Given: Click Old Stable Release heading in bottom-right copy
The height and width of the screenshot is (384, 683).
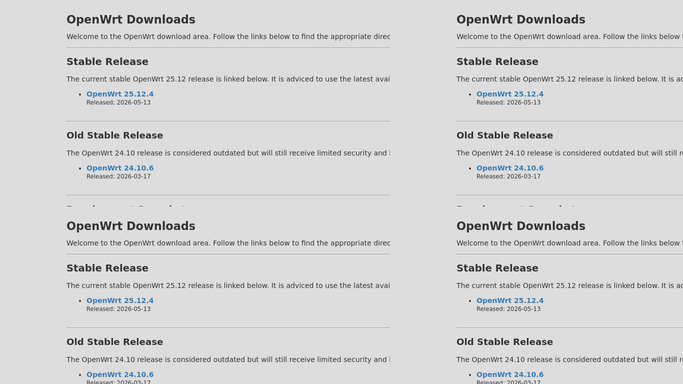Looking at the screenshot, I should pos(504,342).
